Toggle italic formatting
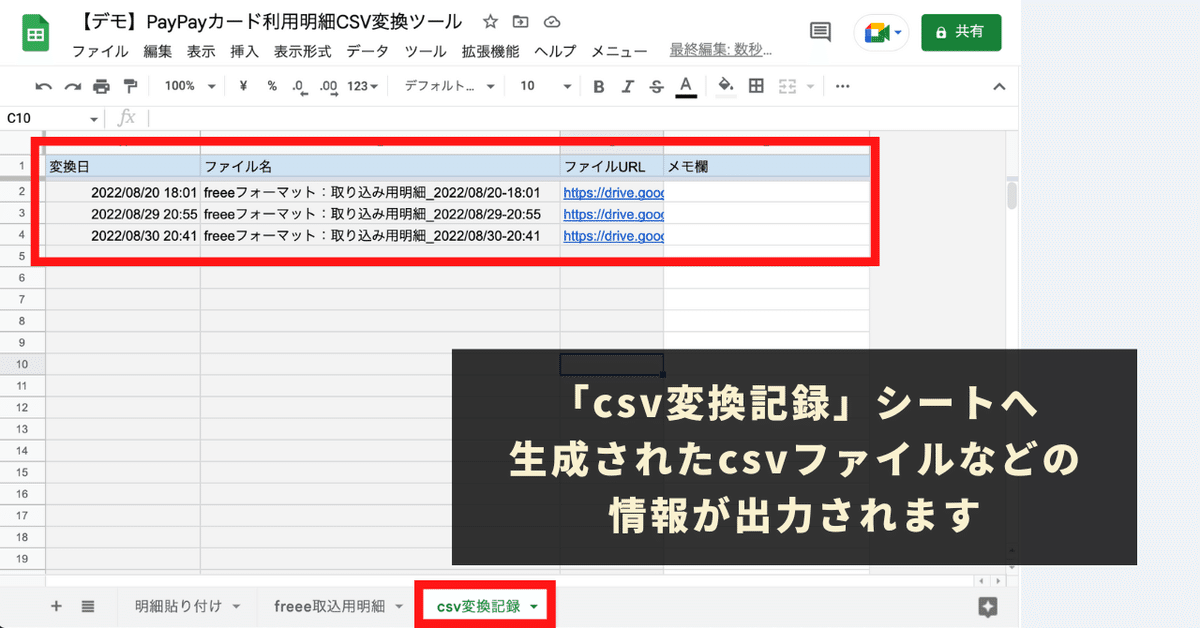This screenshot has width=1200, height=628. pos(627,86)
